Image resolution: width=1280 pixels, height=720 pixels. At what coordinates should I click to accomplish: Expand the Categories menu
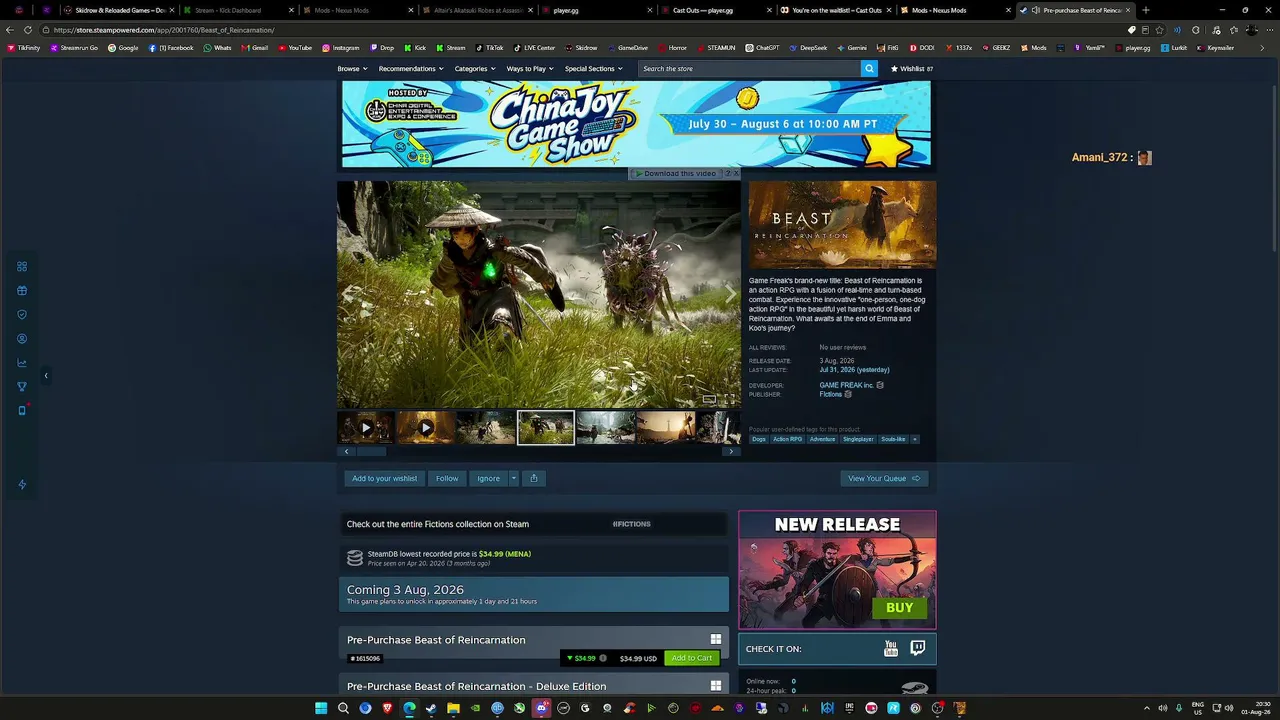point(475,69)
